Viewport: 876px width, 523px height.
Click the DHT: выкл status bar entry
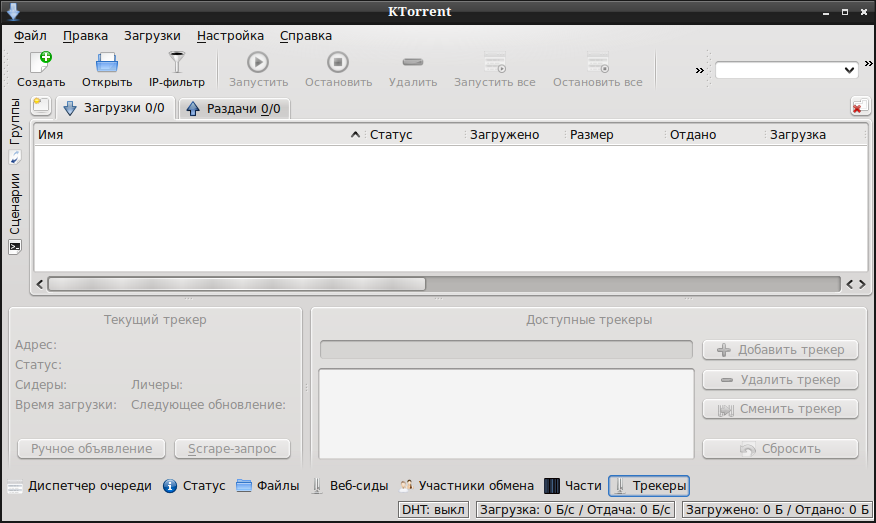click(434, 510)
